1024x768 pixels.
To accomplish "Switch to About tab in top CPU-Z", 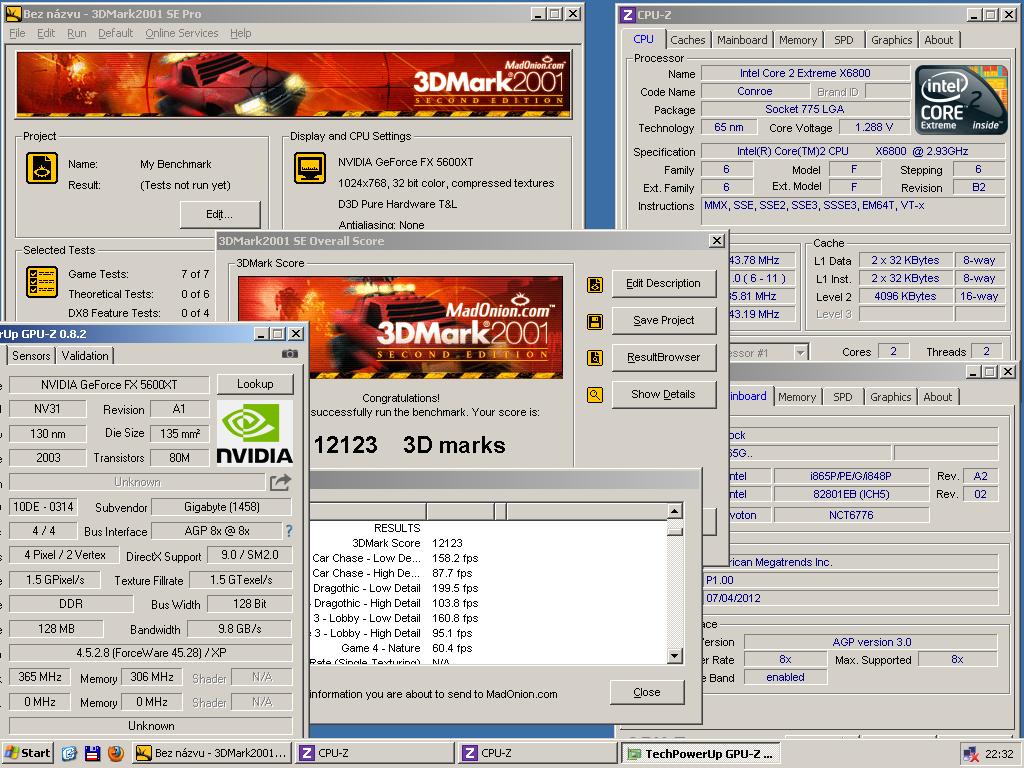I will (x=938, y=40).
